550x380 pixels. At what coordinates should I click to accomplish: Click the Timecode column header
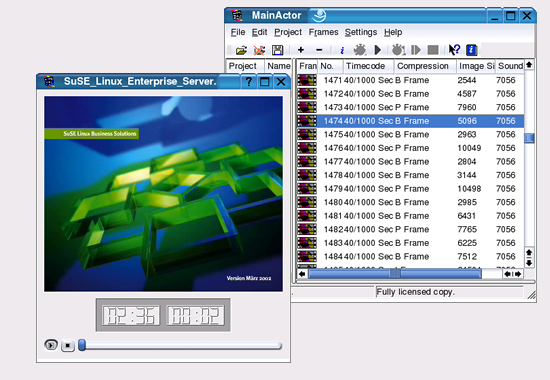point(368,66)
